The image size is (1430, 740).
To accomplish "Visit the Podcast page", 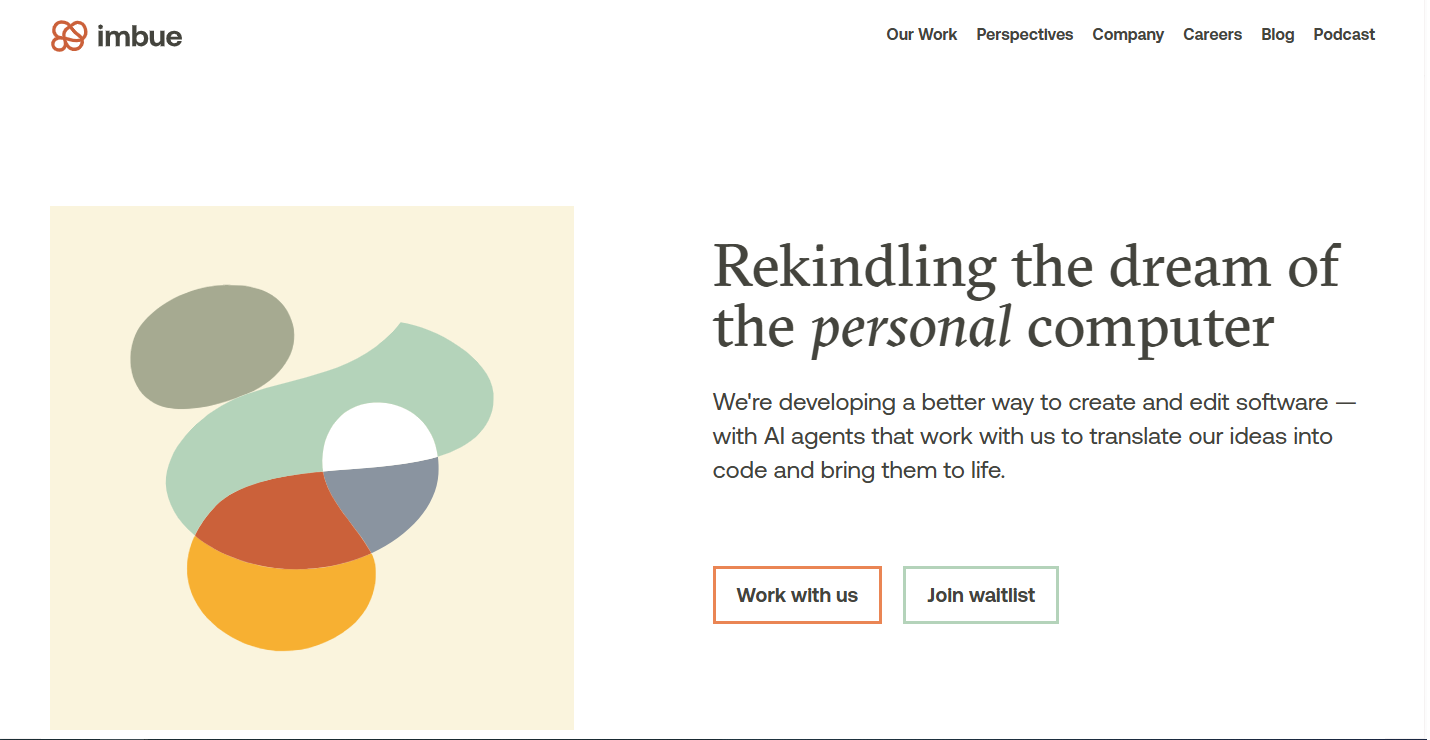I will pyautogui.click(x=1344, y=34).
